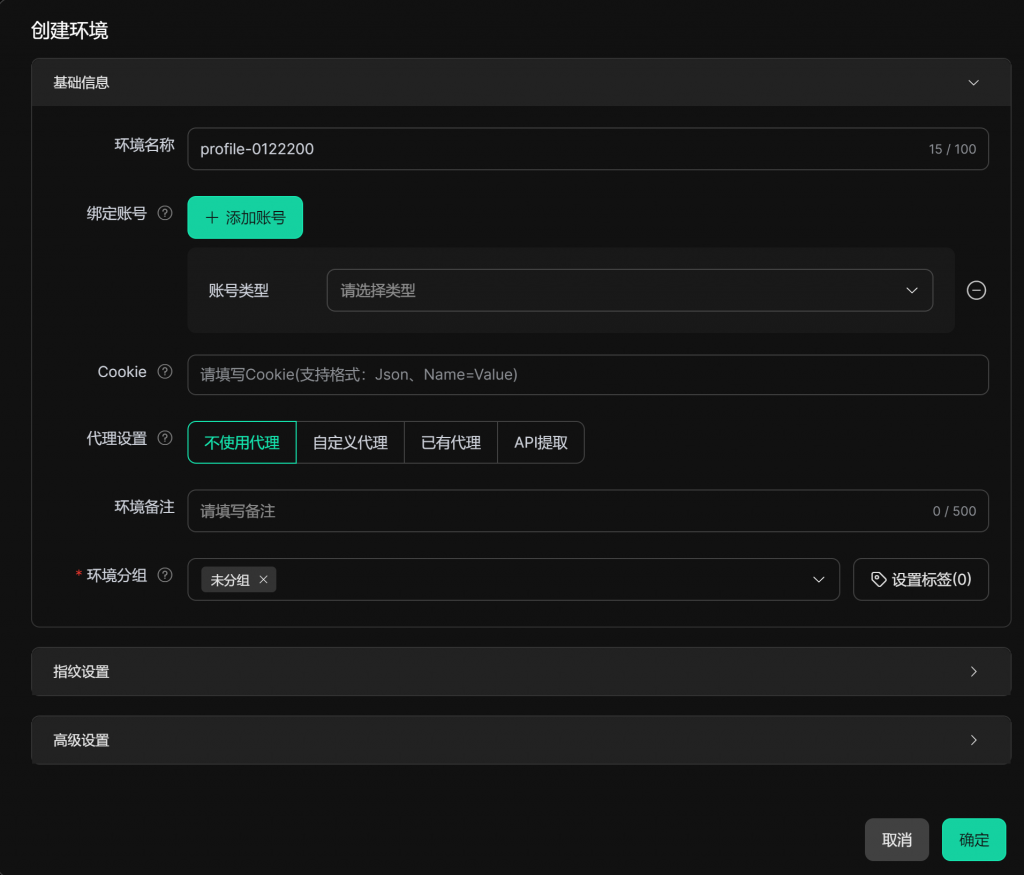Switch proxy setting to API提取
This screenshot has height=875, width=1024.
[x=540, y=442]
